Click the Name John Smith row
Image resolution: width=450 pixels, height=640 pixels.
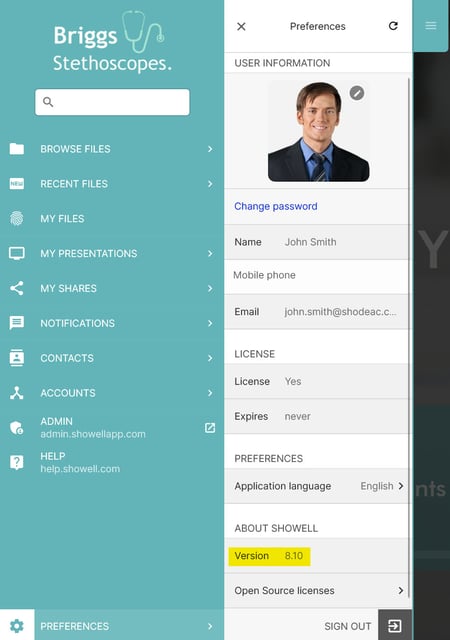[316, 242]
